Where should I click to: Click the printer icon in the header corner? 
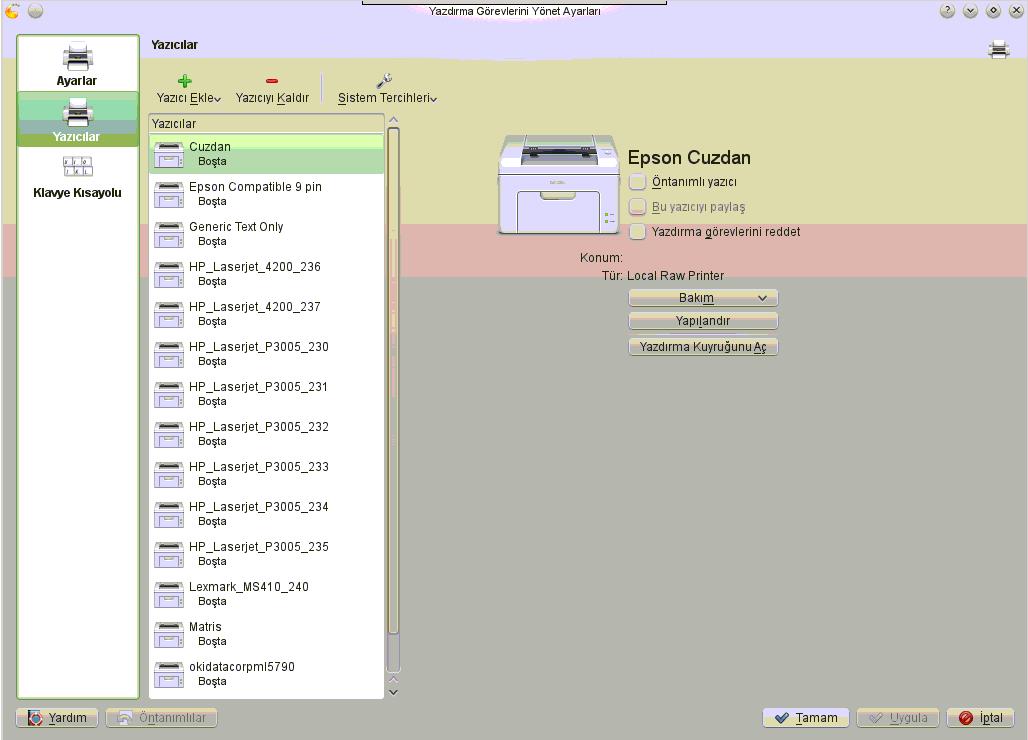coord(998,49)
